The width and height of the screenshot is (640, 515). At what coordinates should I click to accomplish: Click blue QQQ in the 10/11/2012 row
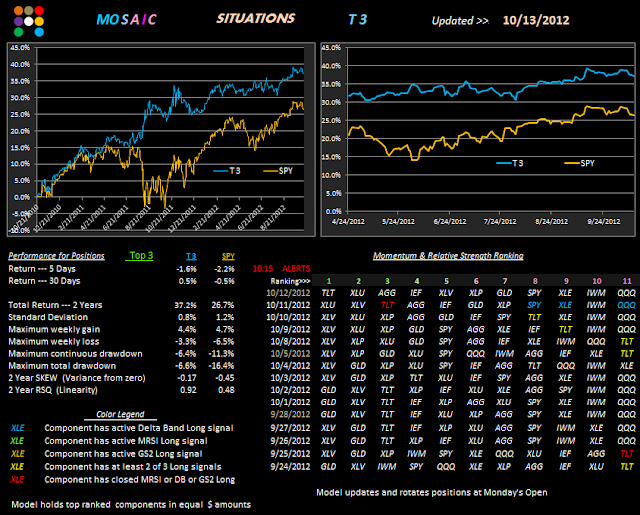627,305
